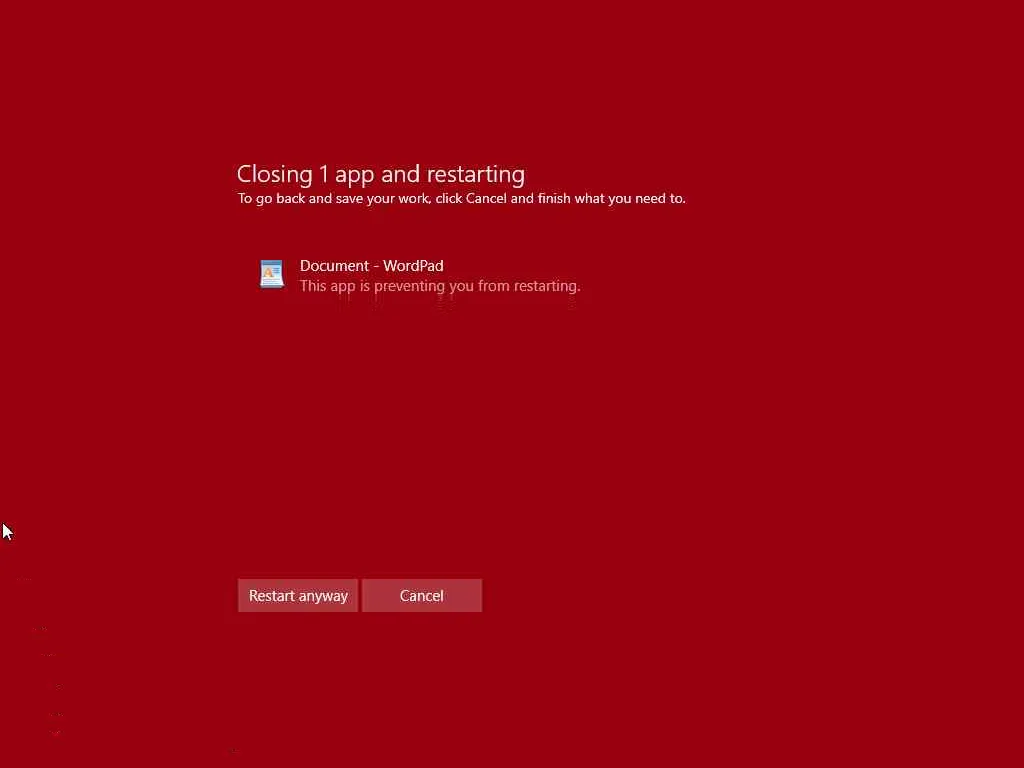Click the word 'anyway' on the restart button
The height and width of the screenshot is (768, 1024).
[x=323, y=597]
